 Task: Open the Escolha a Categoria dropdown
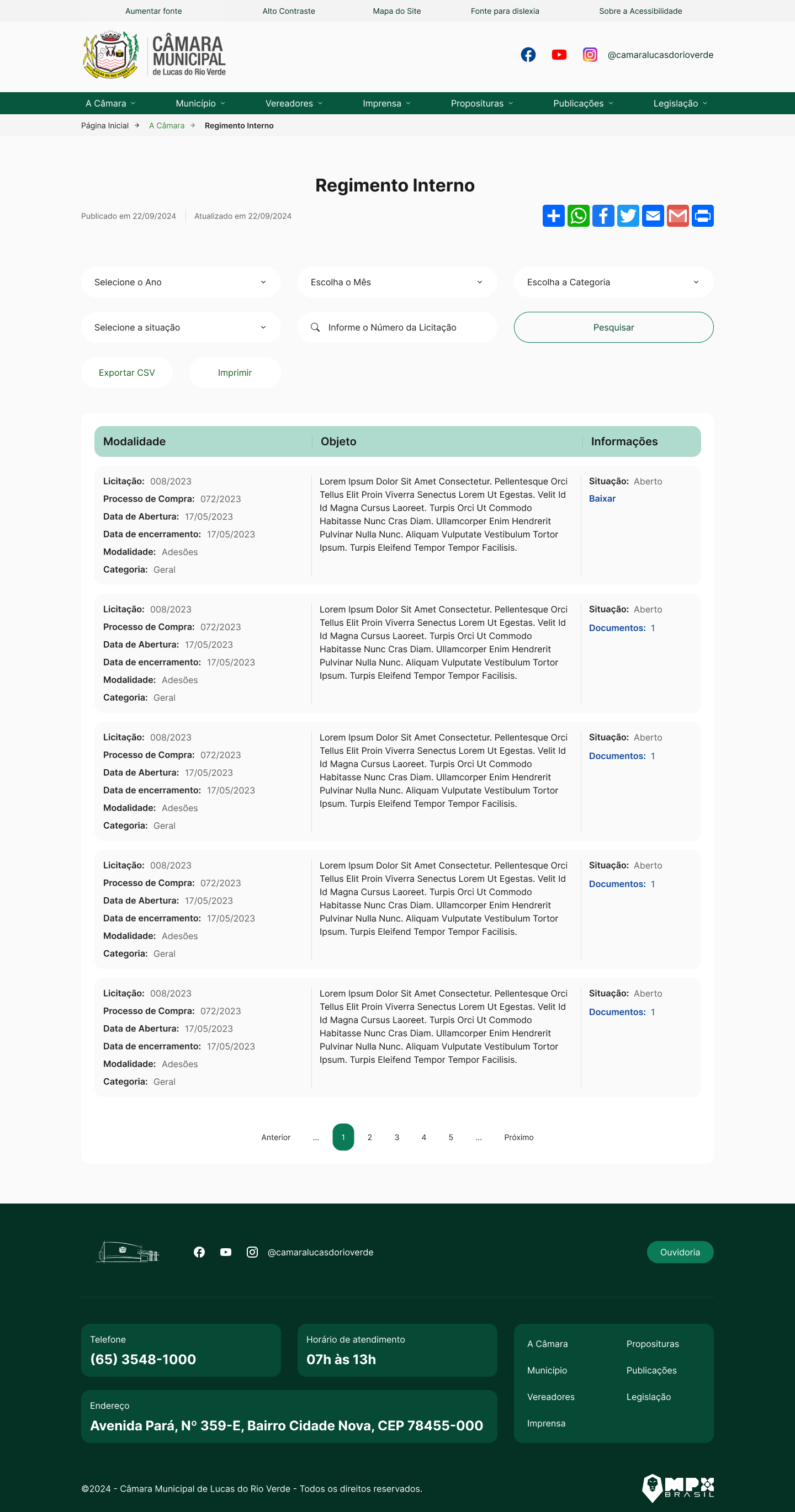613,283
